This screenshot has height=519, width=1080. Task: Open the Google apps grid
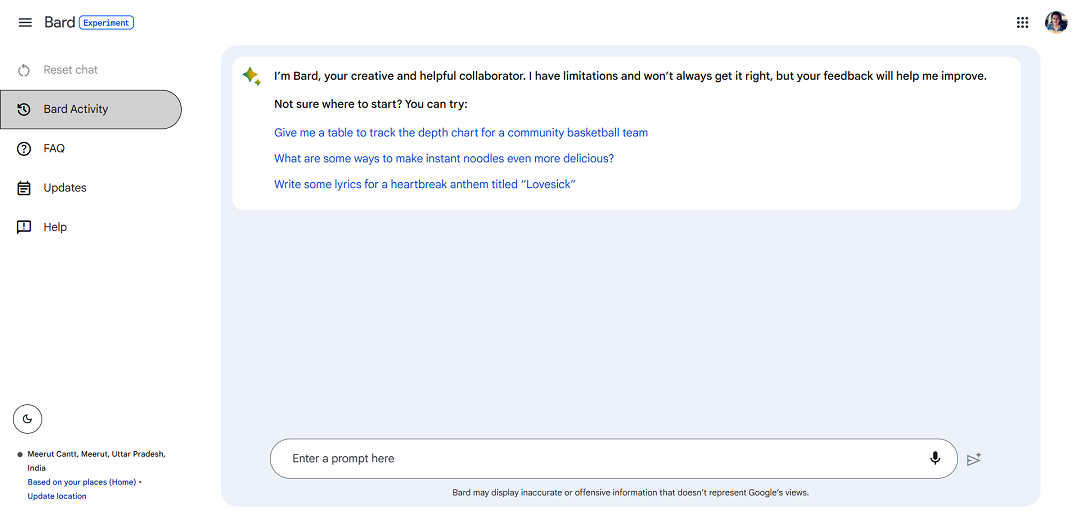click(1022, 23)
